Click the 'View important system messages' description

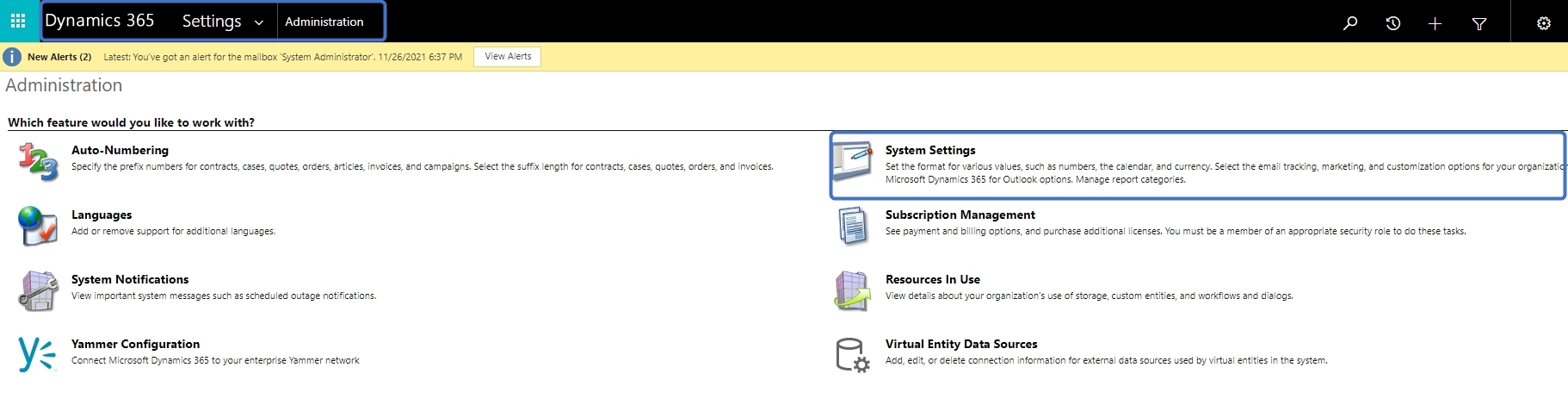tap(224, 296)
